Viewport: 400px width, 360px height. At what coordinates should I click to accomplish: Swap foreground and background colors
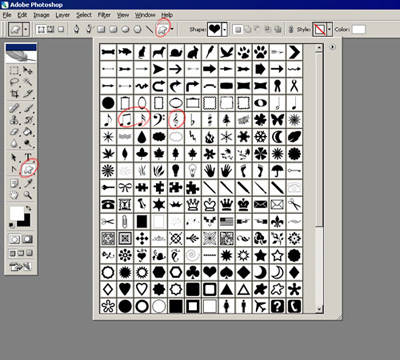point(29,208)
